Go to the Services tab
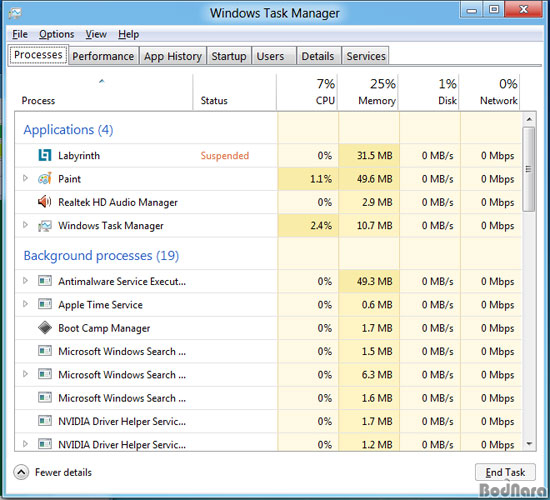Viewport: 550px width, 500px height. [x=366, y=56]
